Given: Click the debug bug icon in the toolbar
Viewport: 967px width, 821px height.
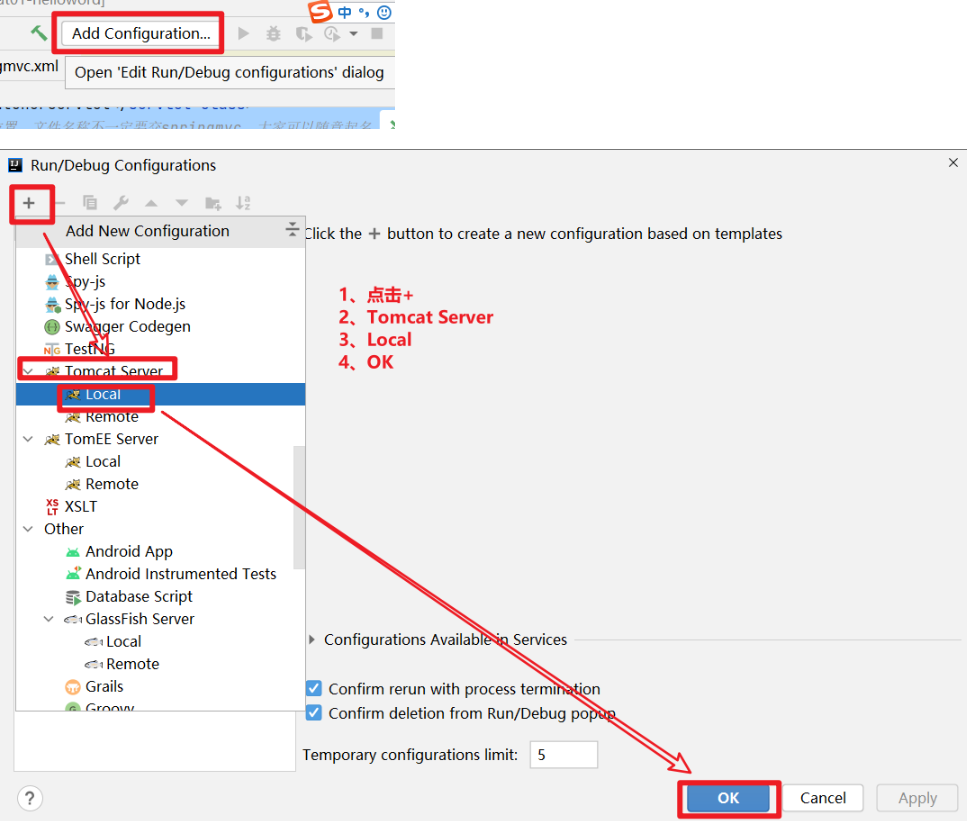Looking at the screenshot, I should 273,34.
